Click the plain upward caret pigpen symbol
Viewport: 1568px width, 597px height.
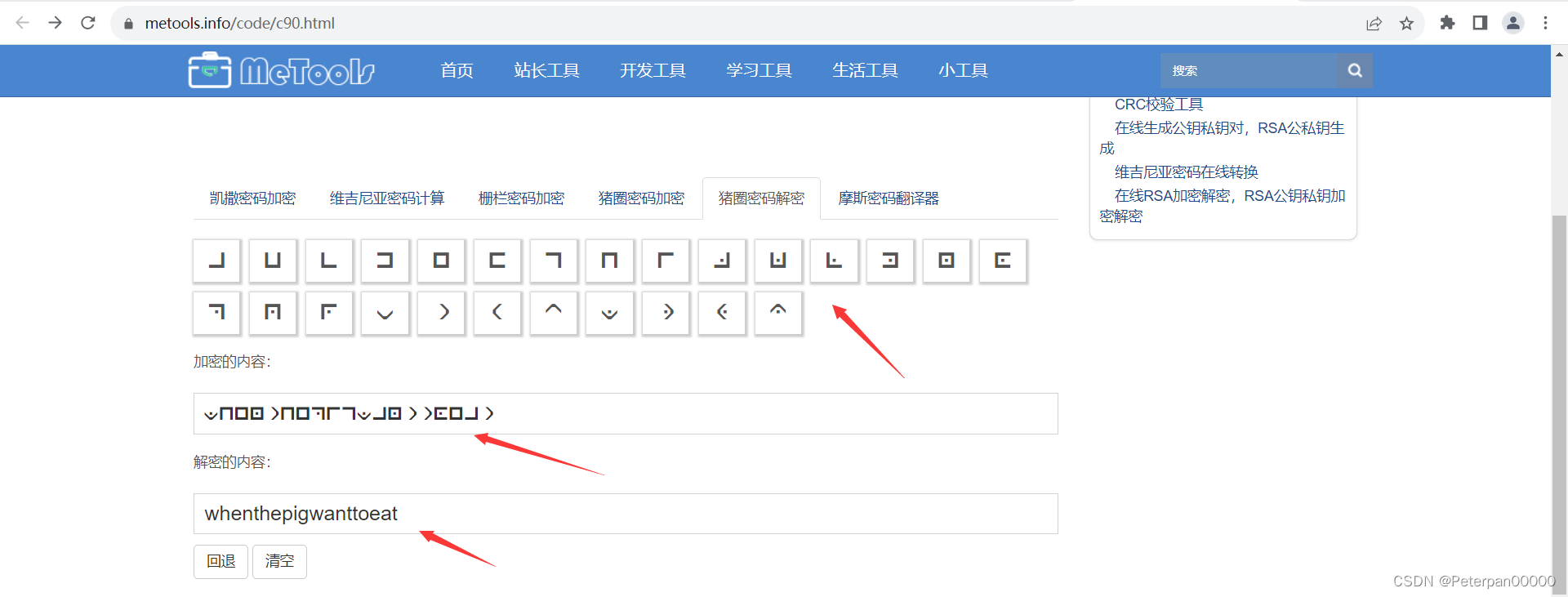554,313
